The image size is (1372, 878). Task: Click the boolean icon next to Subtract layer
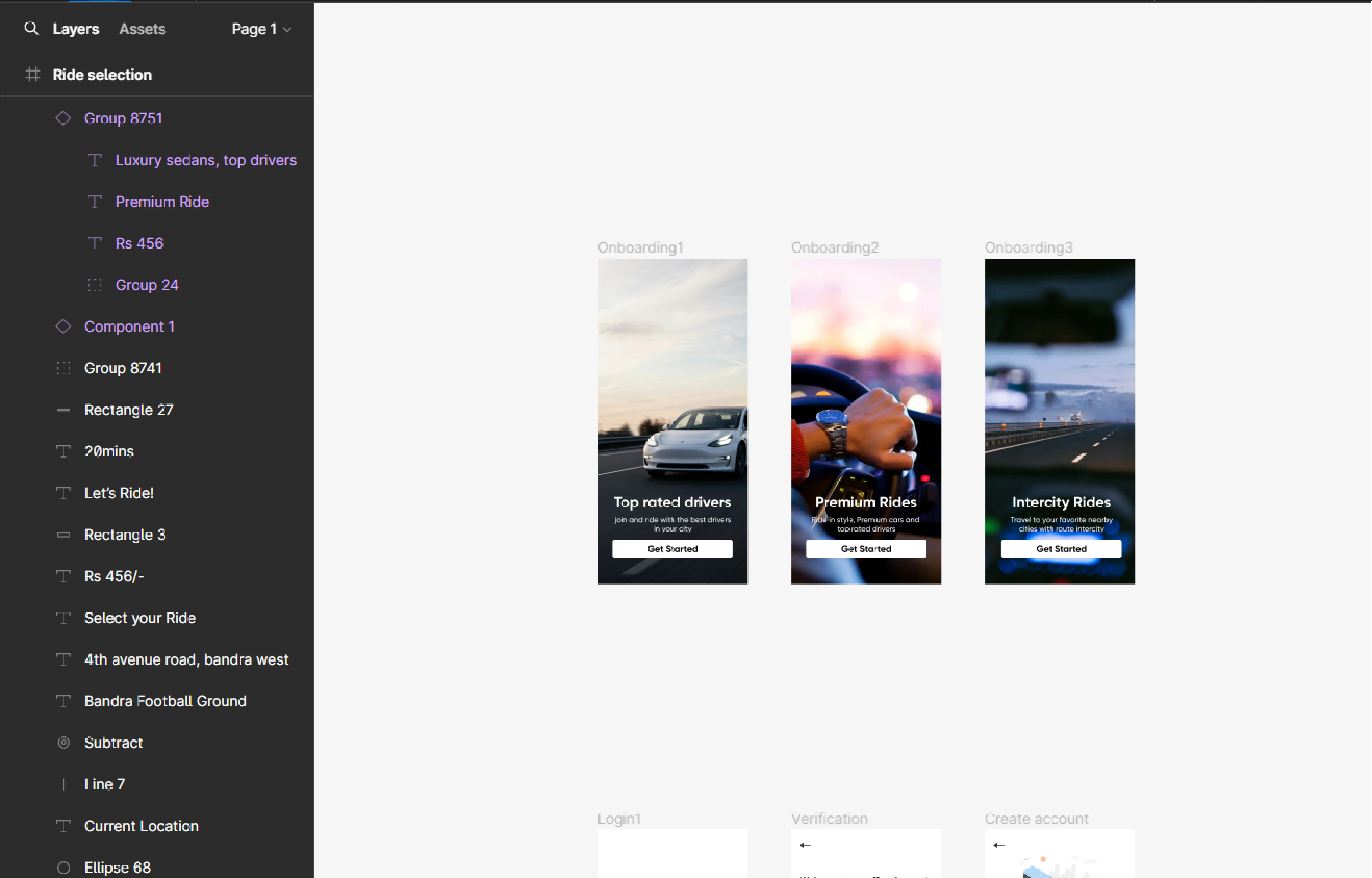[63, 742]
